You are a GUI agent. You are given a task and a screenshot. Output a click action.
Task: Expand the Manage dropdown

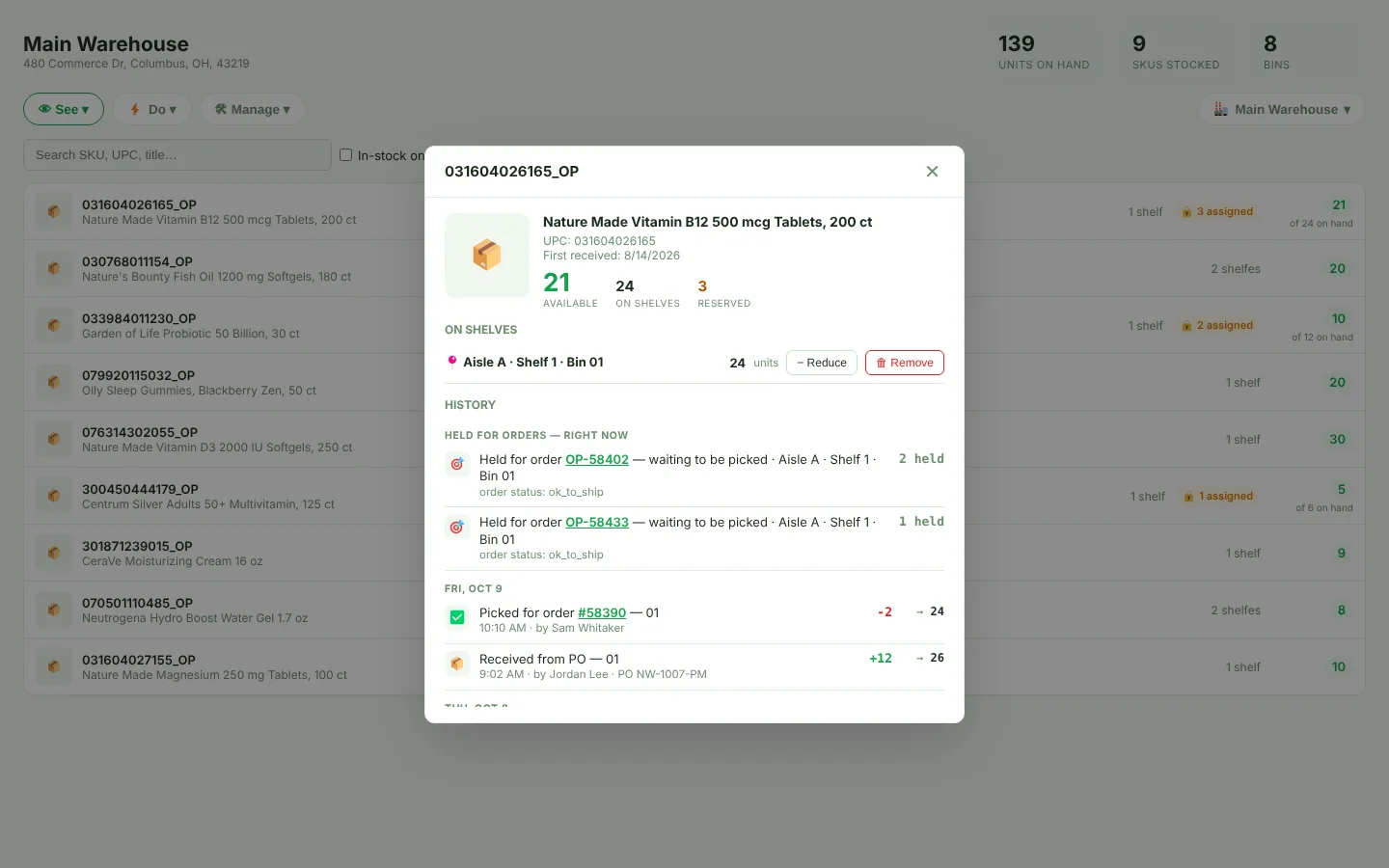pyautogui.click(x=252, y=109)
